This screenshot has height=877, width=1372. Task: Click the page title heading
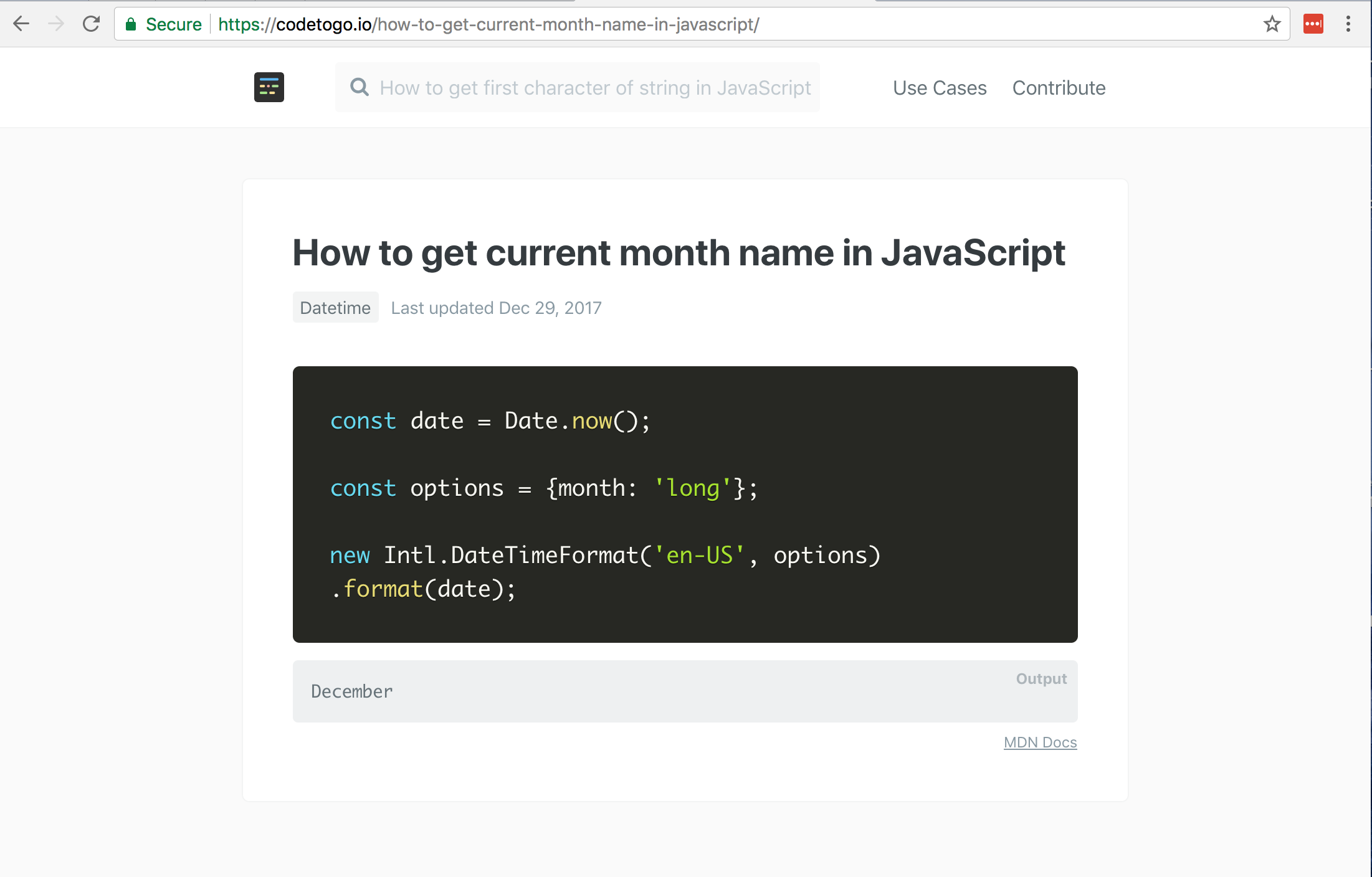click(x=679, y=253)
